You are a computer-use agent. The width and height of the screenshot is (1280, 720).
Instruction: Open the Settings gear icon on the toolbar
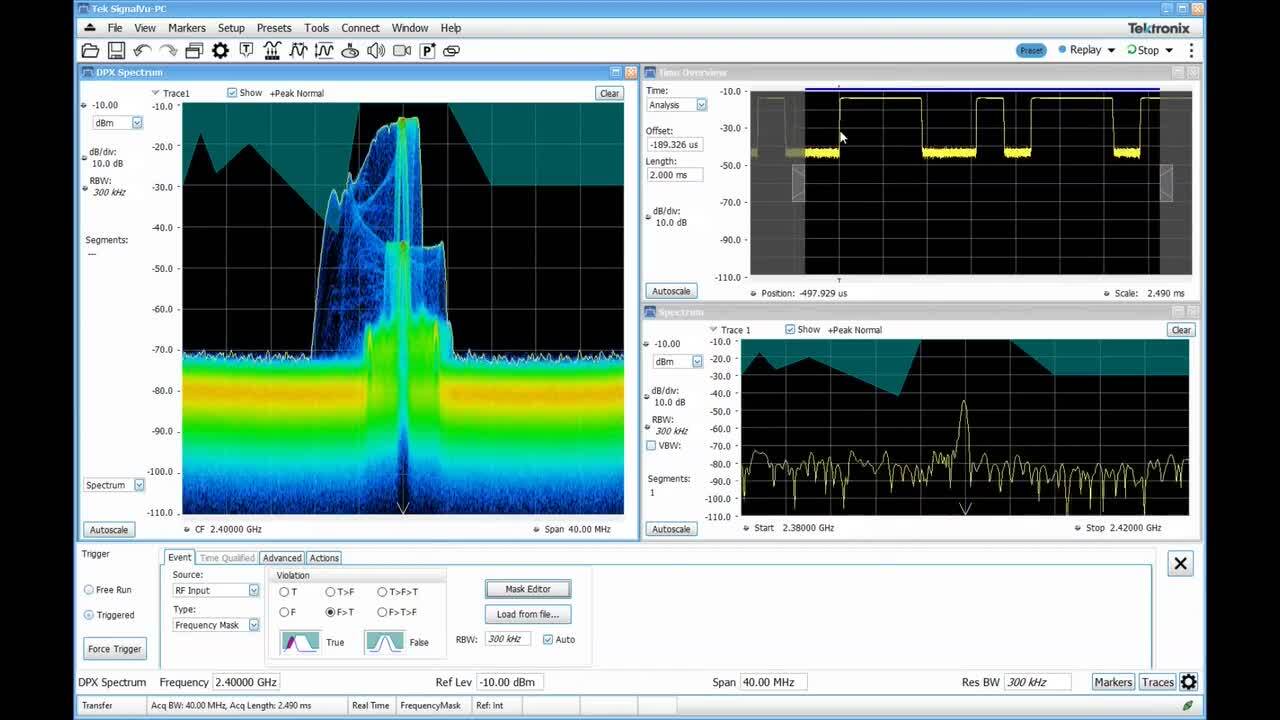tap(219, 50)
